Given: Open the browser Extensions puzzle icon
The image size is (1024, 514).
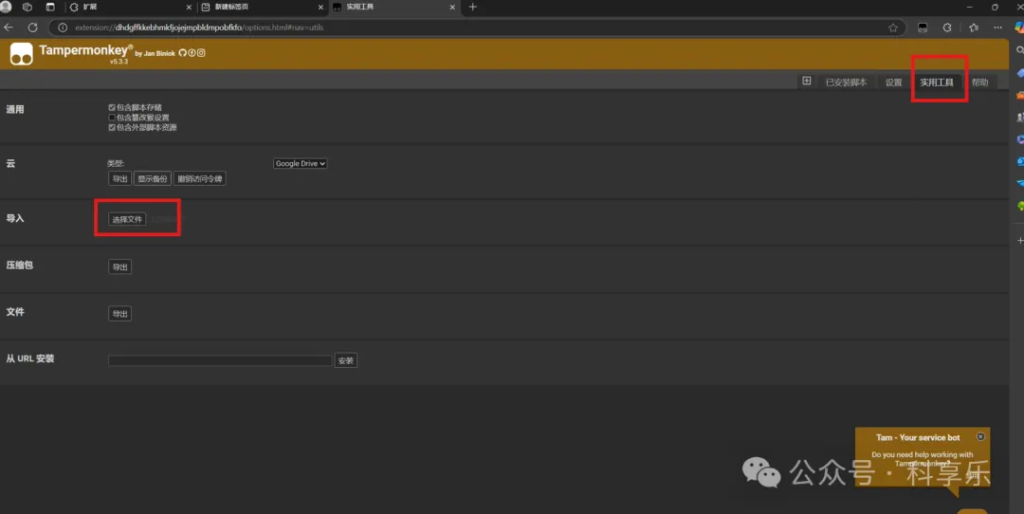Looking at the screenshot, I should (947, 27).
